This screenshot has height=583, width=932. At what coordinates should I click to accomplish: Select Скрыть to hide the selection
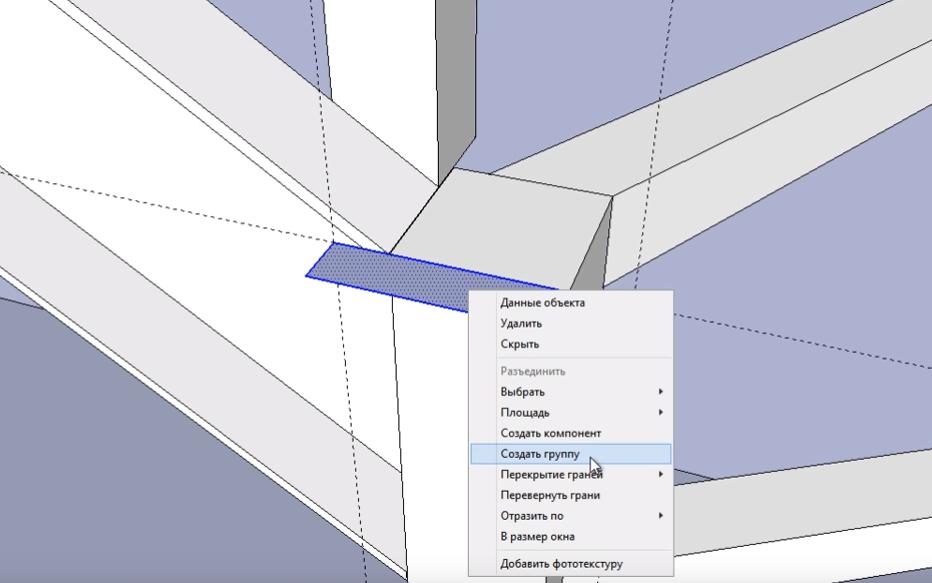520,344
